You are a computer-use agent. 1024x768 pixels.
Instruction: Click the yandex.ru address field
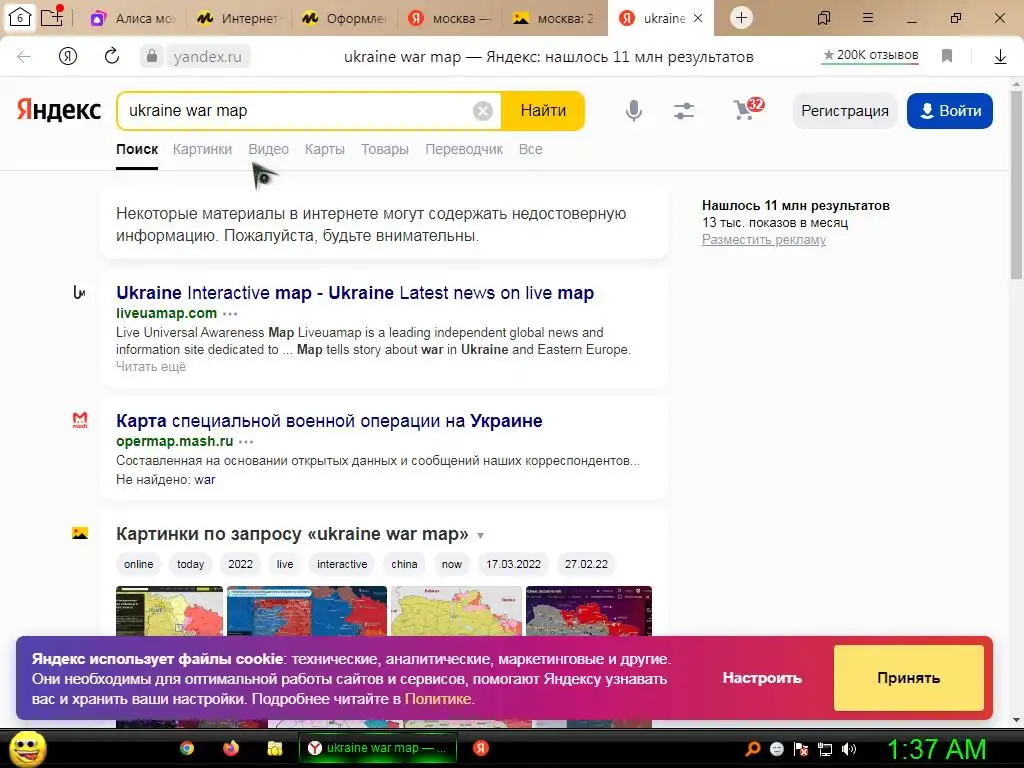207,57
